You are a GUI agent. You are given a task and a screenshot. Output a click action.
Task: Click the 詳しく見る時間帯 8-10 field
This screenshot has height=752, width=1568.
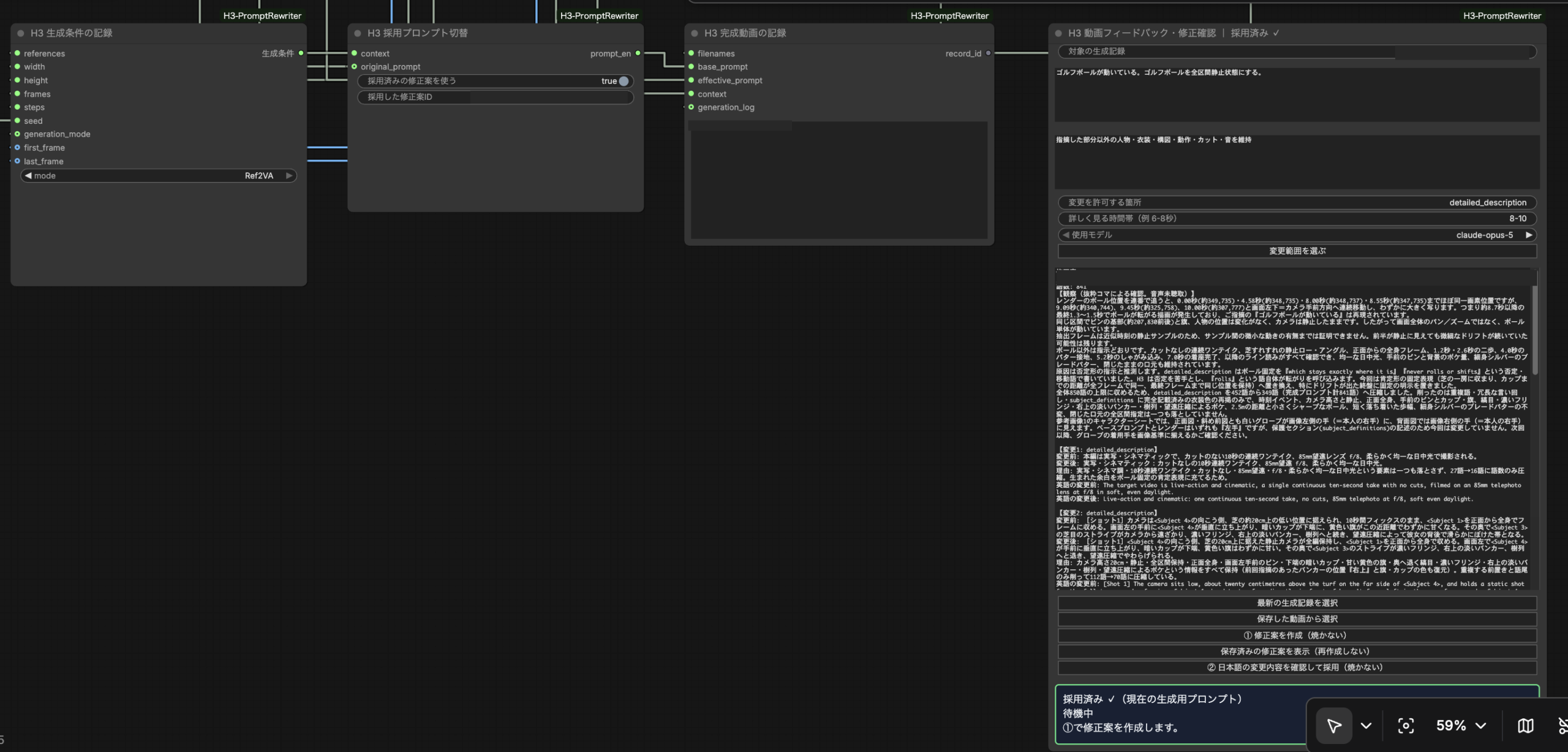coord(1297,218)
